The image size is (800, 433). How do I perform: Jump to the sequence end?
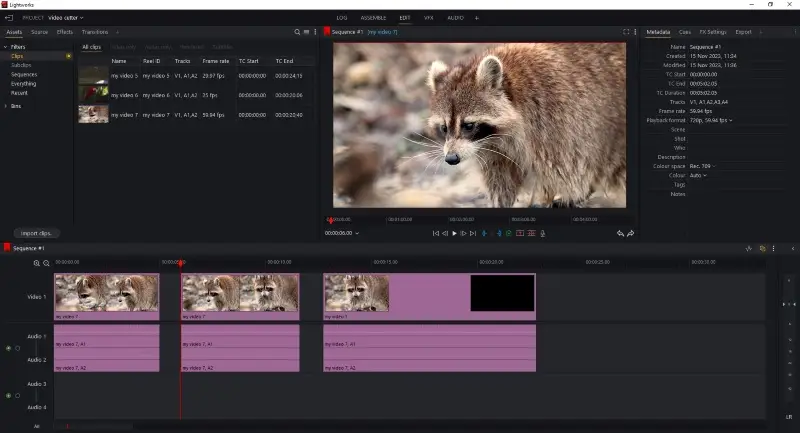pyautogui.click(x=473, y=233)
